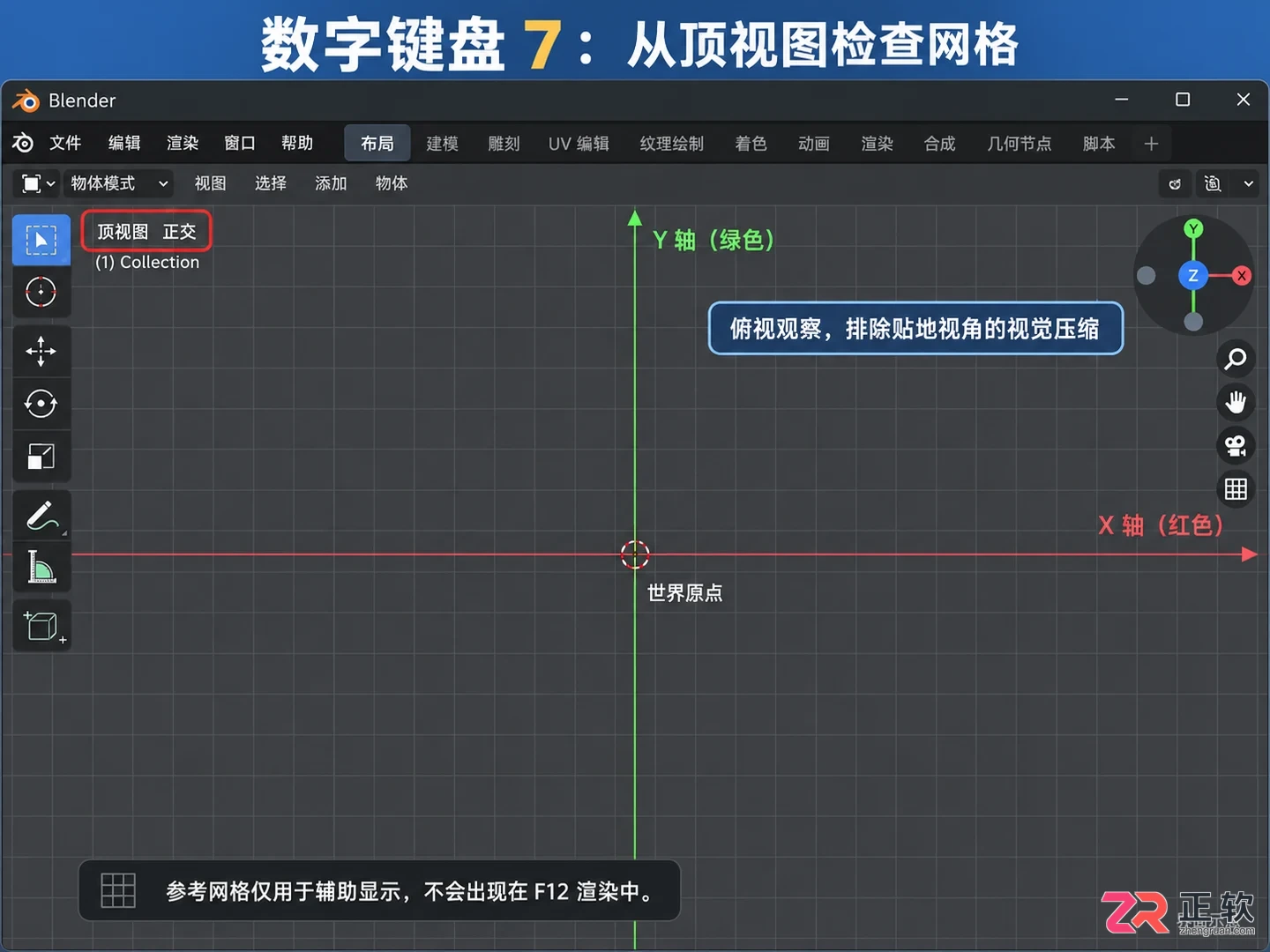Click the green Y axis gizmo handle
The image size is (1270, 952).
point(1193,229)
